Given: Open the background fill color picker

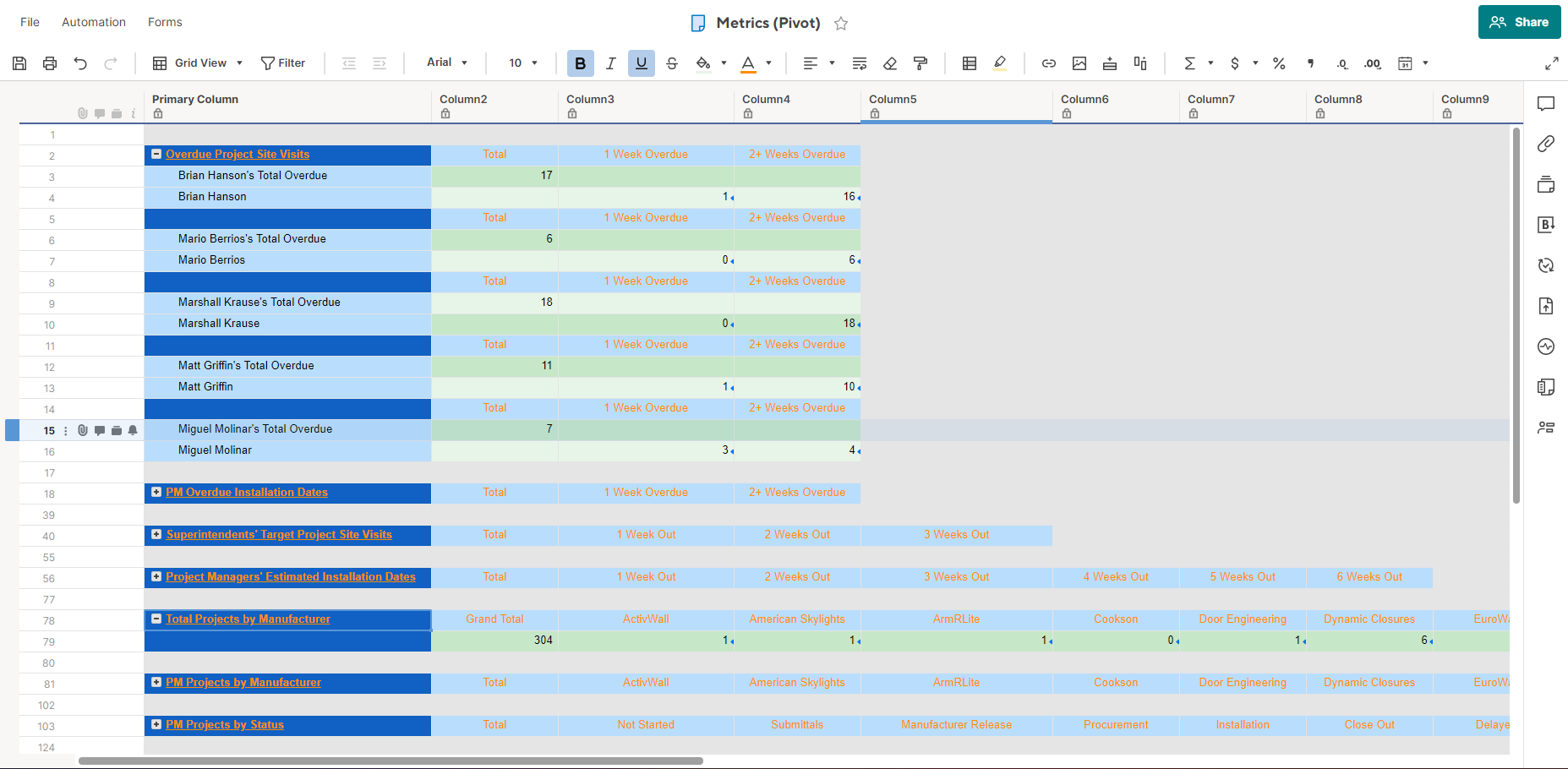Looking at the screenshot, I should (x=711, y=63).
